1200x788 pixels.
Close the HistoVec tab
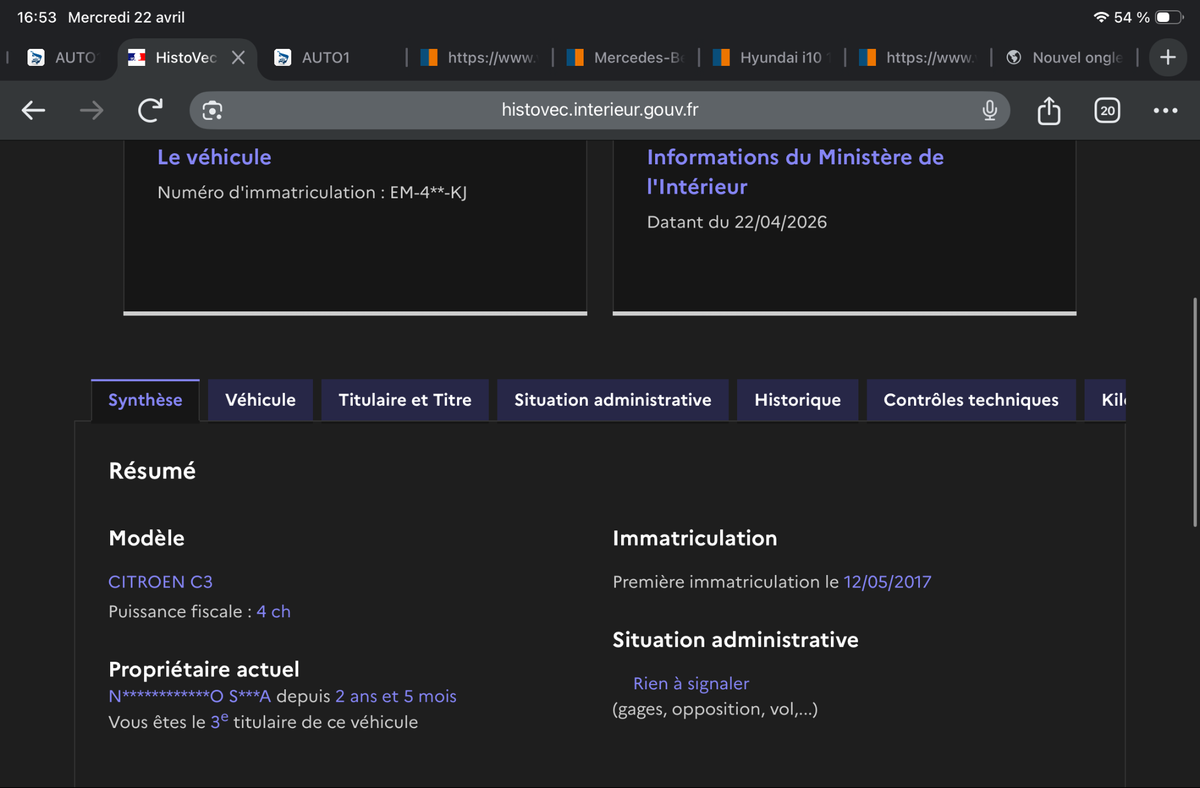238,58
